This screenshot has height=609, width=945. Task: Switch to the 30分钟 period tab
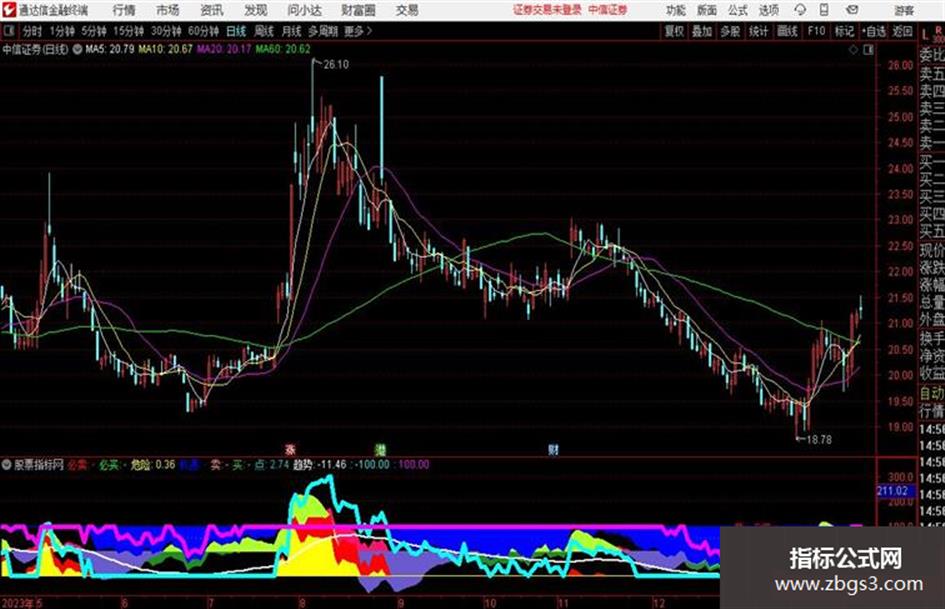[x=166, y=31]
